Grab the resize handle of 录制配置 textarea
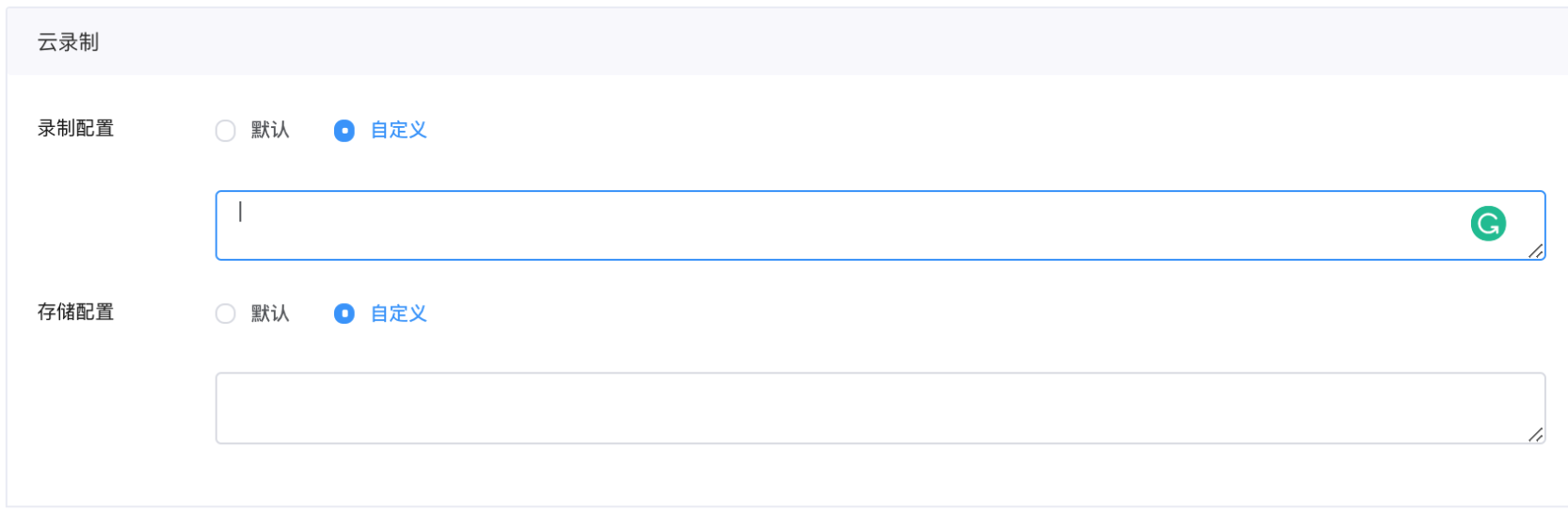1568x527 pixels. coord(1536,251)
